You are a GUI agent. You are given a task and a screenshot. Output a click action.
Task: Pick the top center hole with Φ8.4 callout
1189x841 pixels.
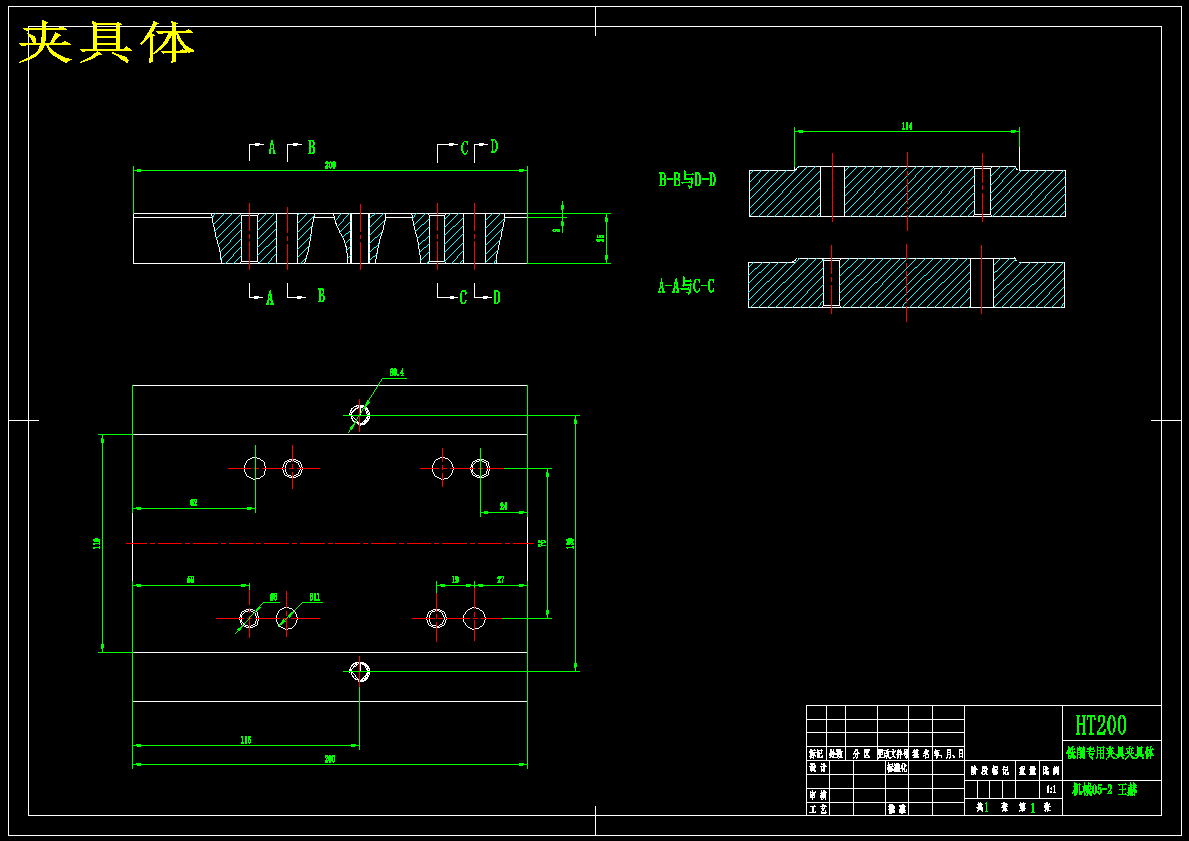coord(359,414)
